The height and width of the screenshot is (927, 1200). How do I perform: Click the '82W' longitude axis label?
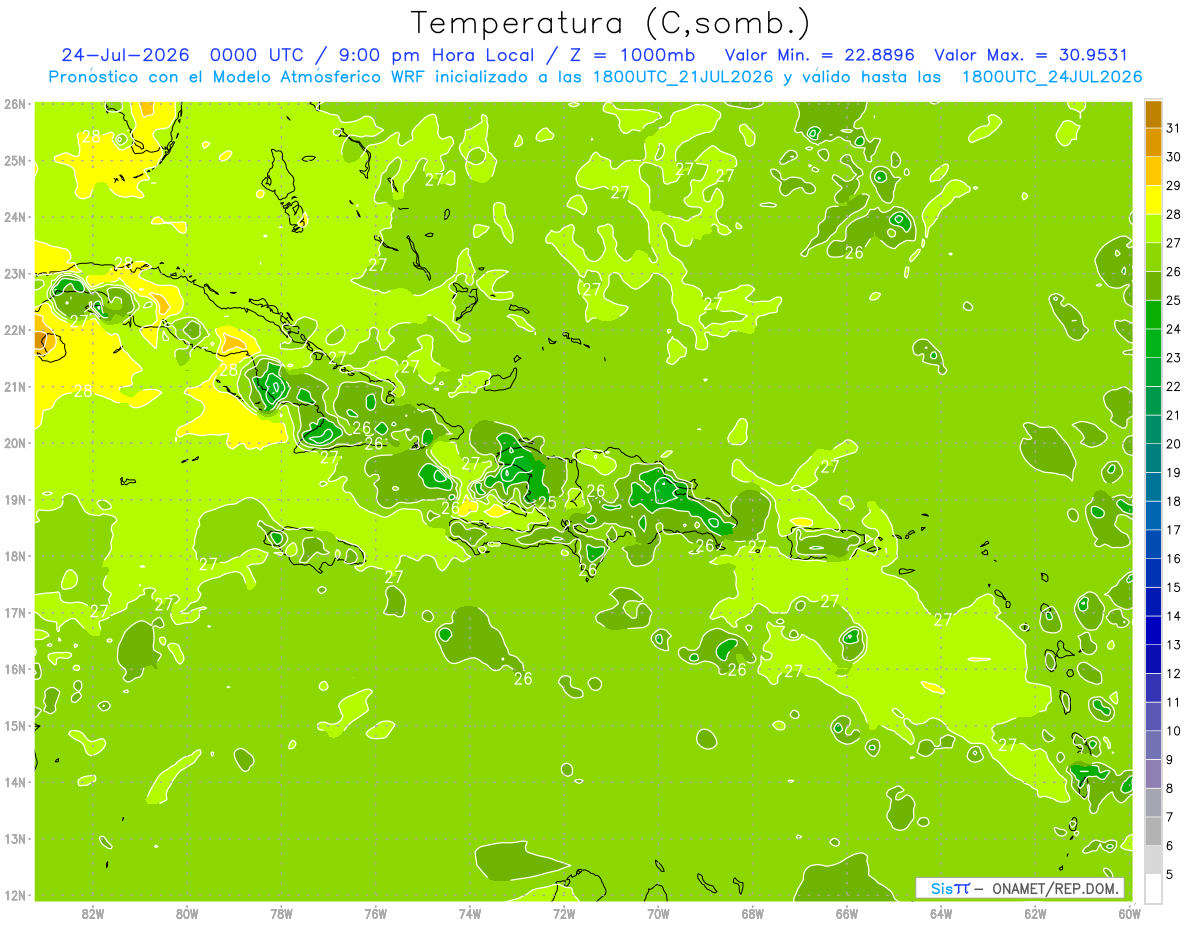(93, 914)
